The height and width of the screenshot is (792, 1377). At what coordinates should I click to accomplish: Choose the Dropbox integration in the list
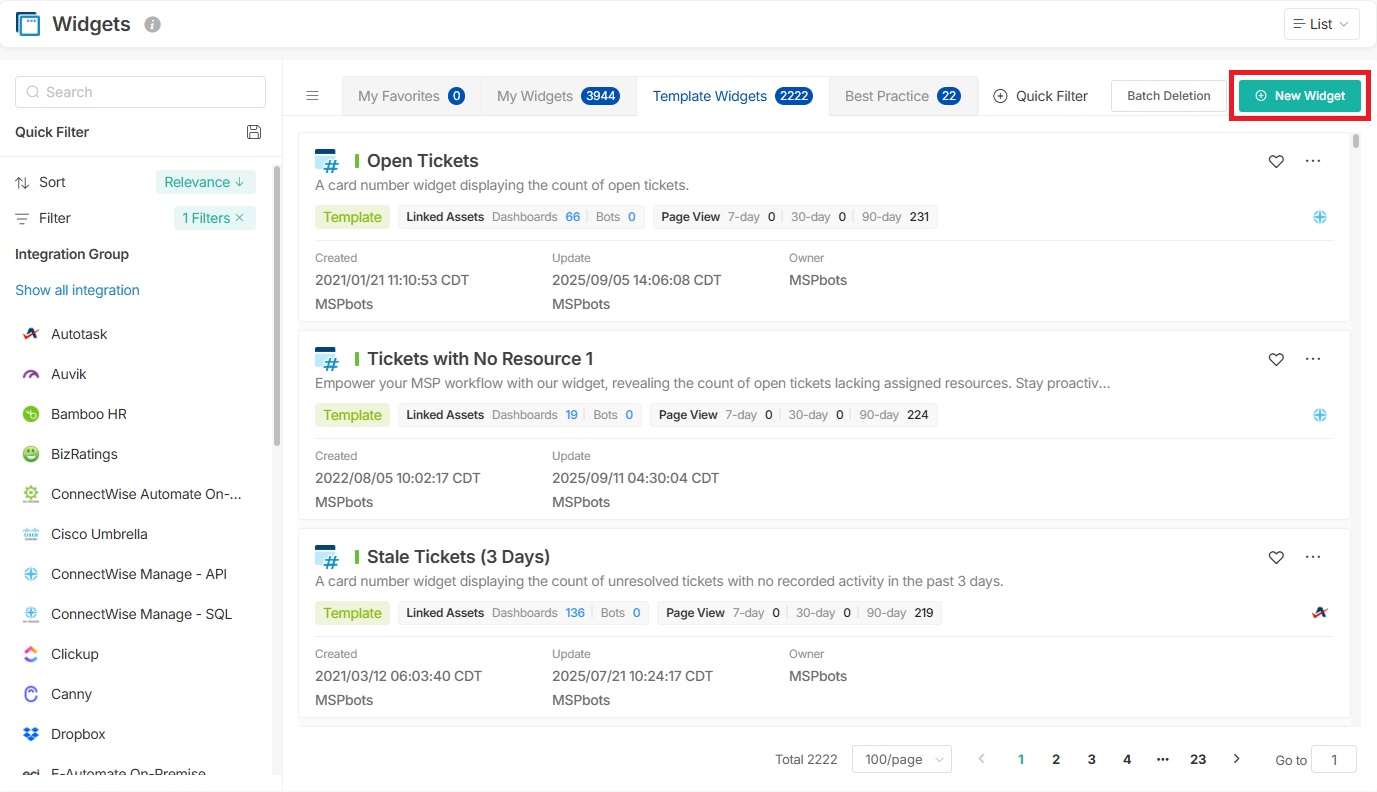[x=78, y=734]
